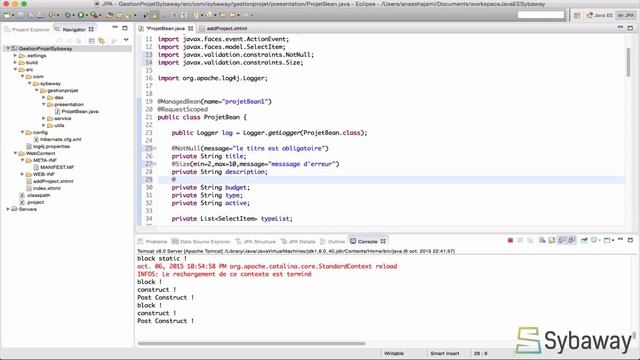Click the Open Perspective icon
The image size is (640, 360).
[x=577, y=15]
